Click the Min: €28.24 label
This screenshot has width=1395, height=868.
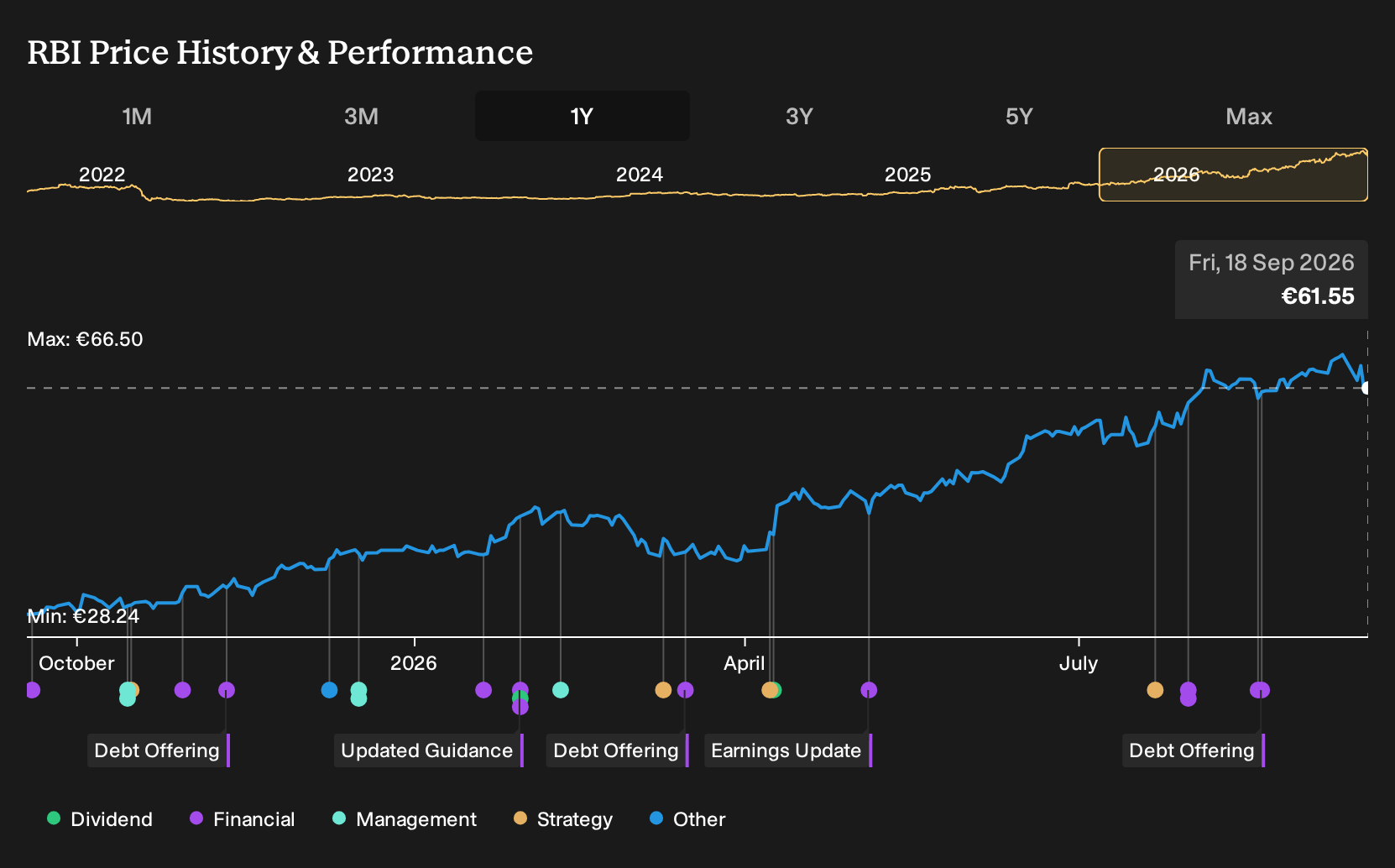pyautogui.click(x=83, y=616)
